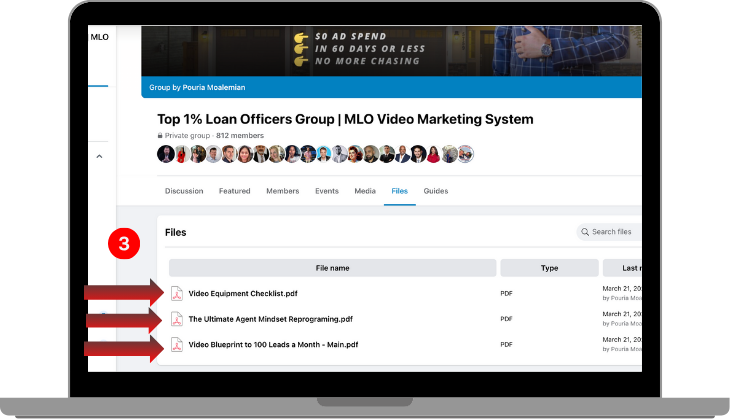Image resolution: width=730 pixels, height=419 pixels.
Task: Click PDF icon for Video Equipment Checklist
Action: (x=177, y=294)
